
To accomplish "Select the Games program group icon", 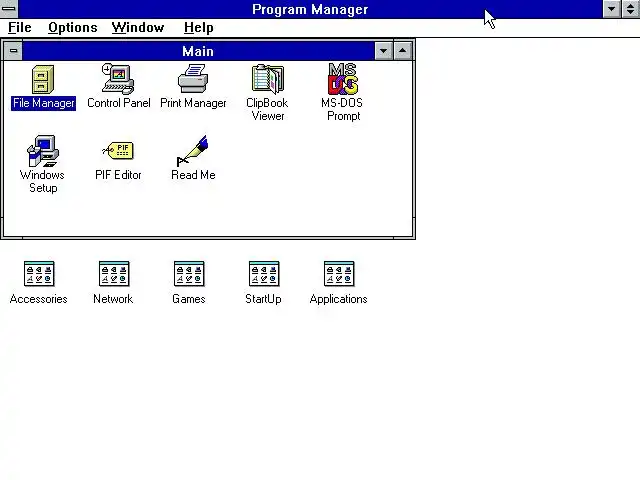I will (189, 273).
